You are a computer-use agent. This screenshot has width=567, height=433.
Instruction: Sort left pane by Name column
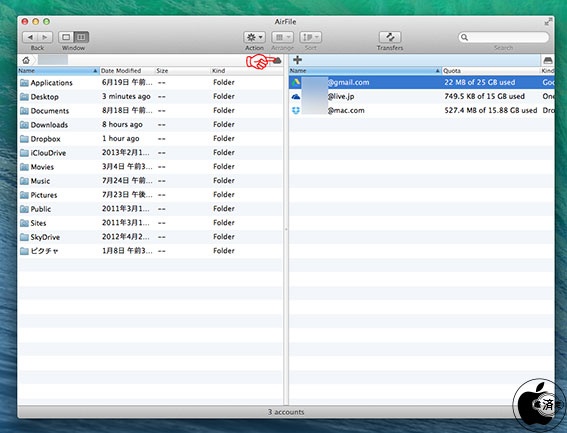[x=58, y=71]
